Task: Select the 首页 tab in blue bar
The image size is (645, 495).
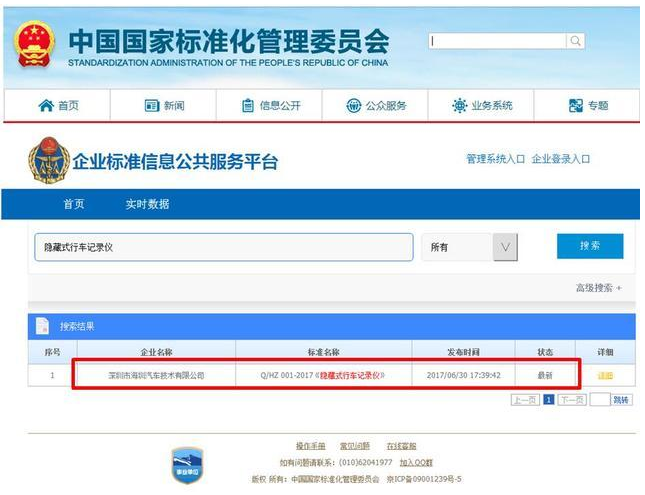Action: [74, 204]
